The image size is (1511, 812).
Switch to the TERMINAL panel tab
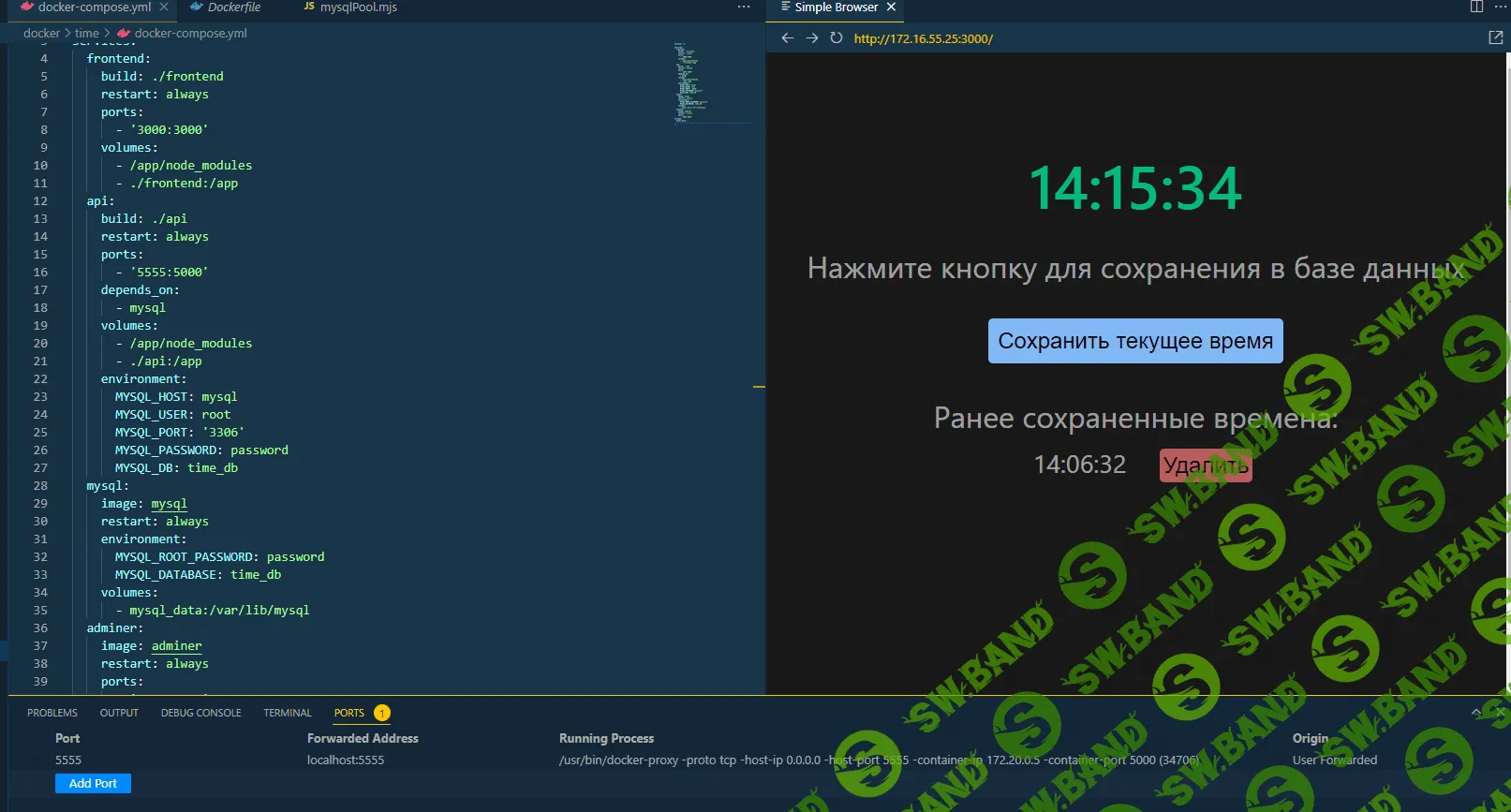(x=287, y=714)
